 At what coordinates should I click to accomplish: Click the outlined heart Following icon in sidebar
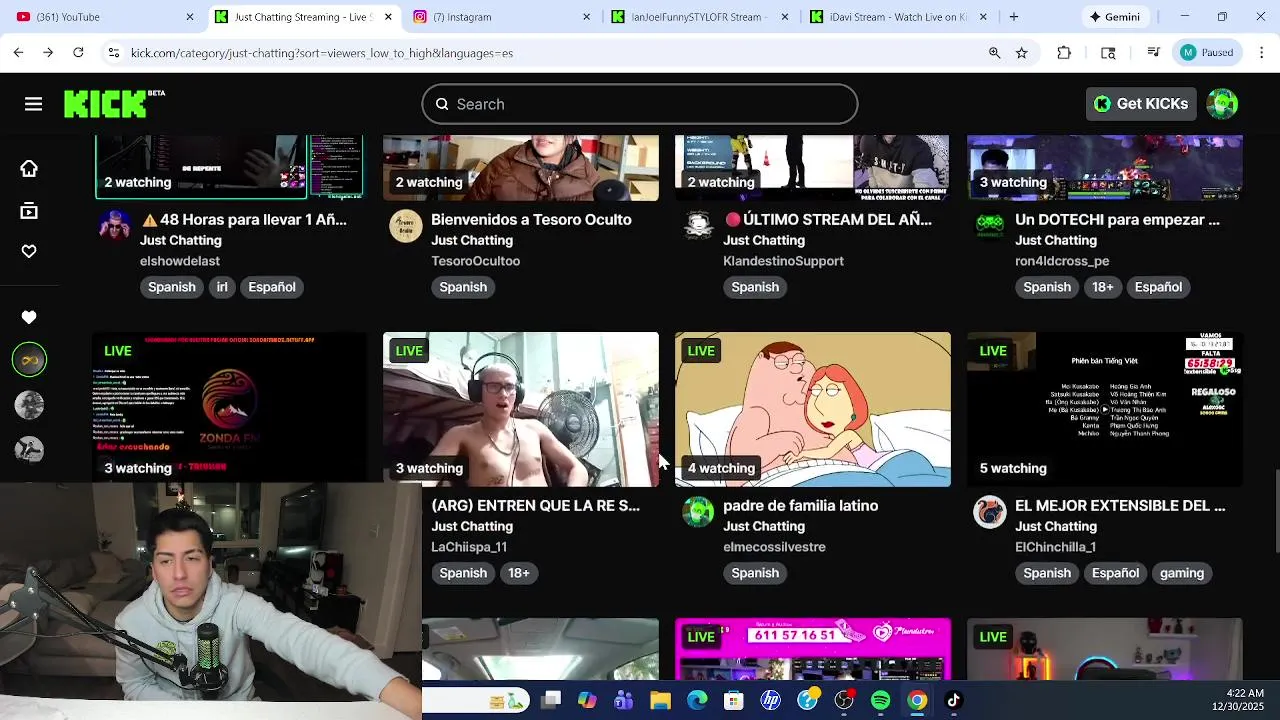point(29,251)
